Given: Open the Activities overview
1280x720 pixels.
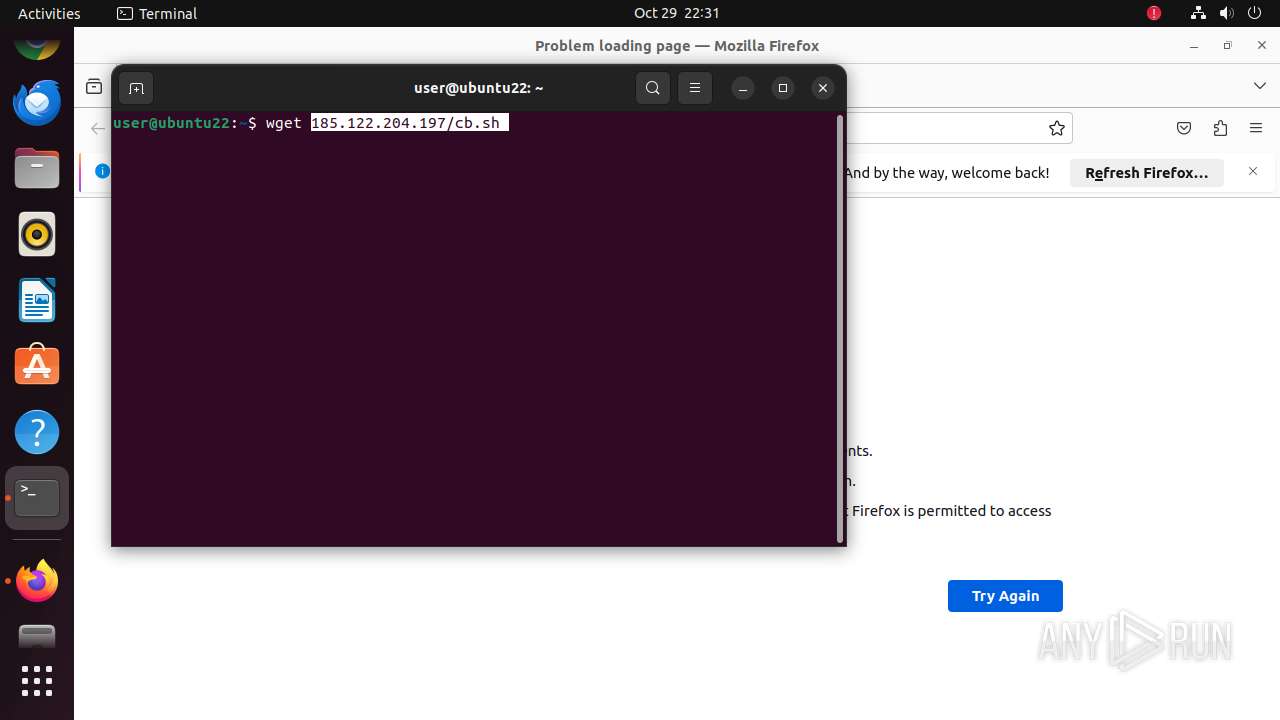Looking at the screenshot, I should [49, 13].
